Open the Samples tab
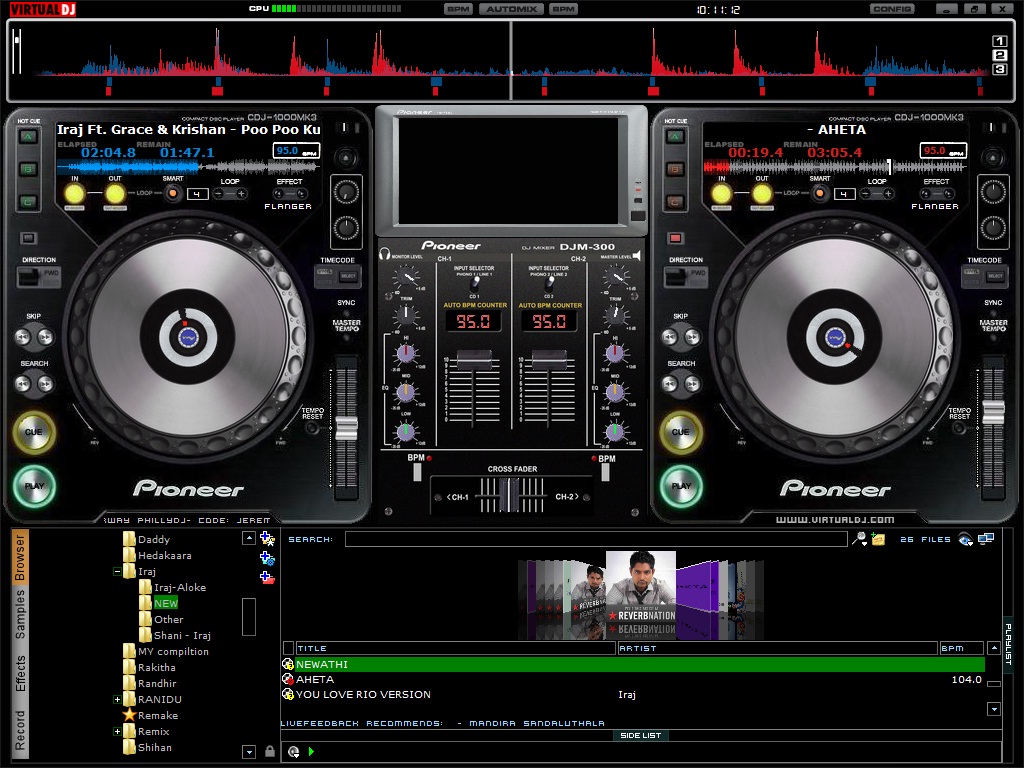Screen dimensions: 1024x768 (x=20, y=615)
